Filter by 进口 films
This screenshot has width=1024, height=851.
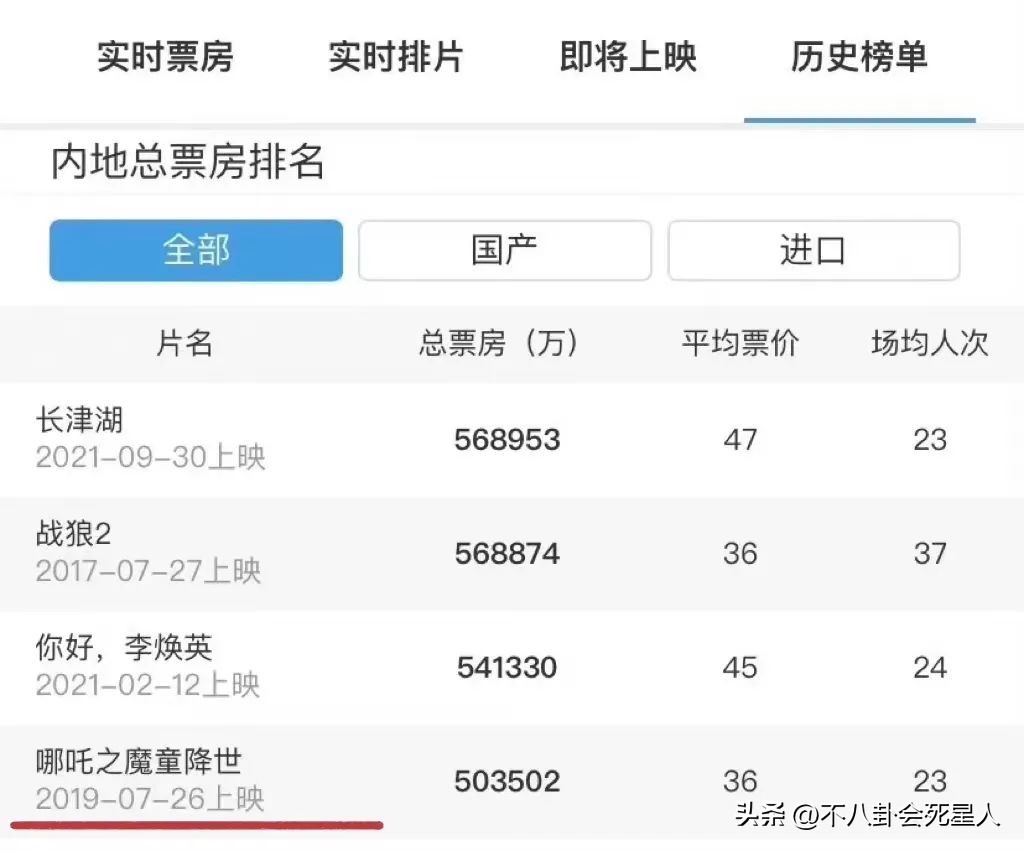pos(813,251)
